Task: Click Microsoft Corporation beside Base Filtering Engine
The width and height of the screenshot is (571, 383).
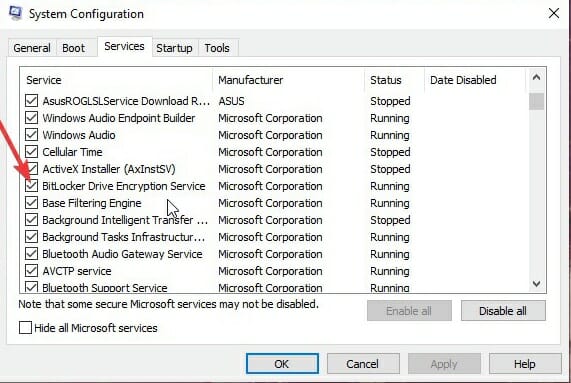Action: [270, 203]
